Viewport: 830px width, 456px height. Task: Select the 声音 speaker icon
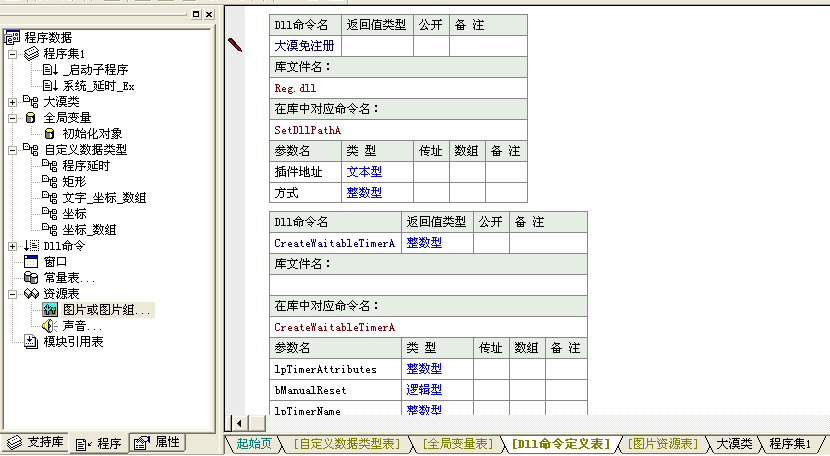pos(49,326)
